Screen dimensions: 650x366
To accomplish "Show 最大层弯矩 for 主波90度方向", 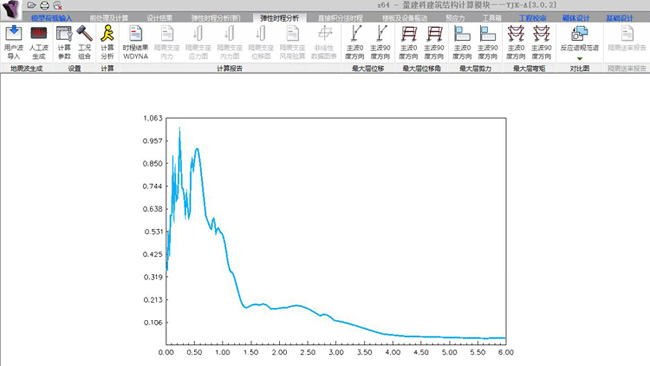I will pyautogui.click(x=541, y=42).
